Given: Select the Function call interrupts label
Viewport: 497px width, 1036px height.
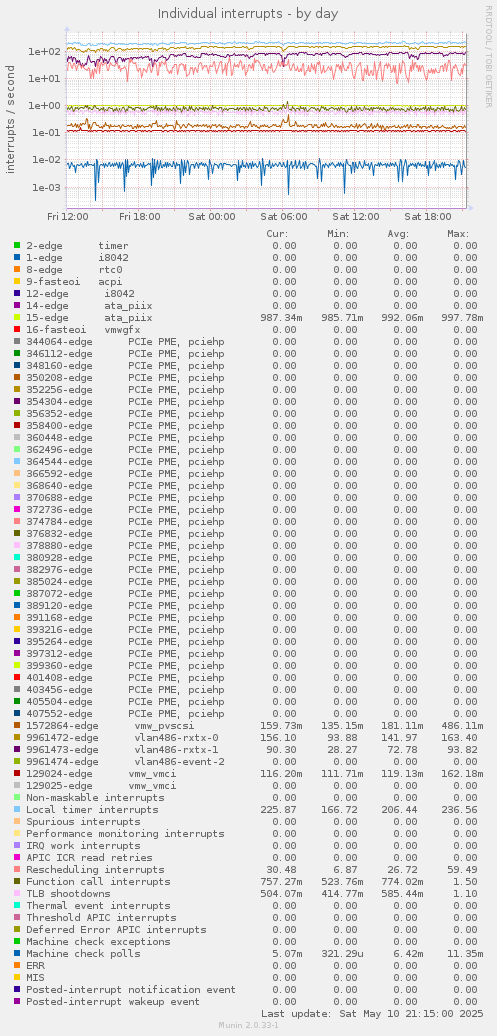Looking at the screenshot, I should pyautogui.click(x=98, y=881).
